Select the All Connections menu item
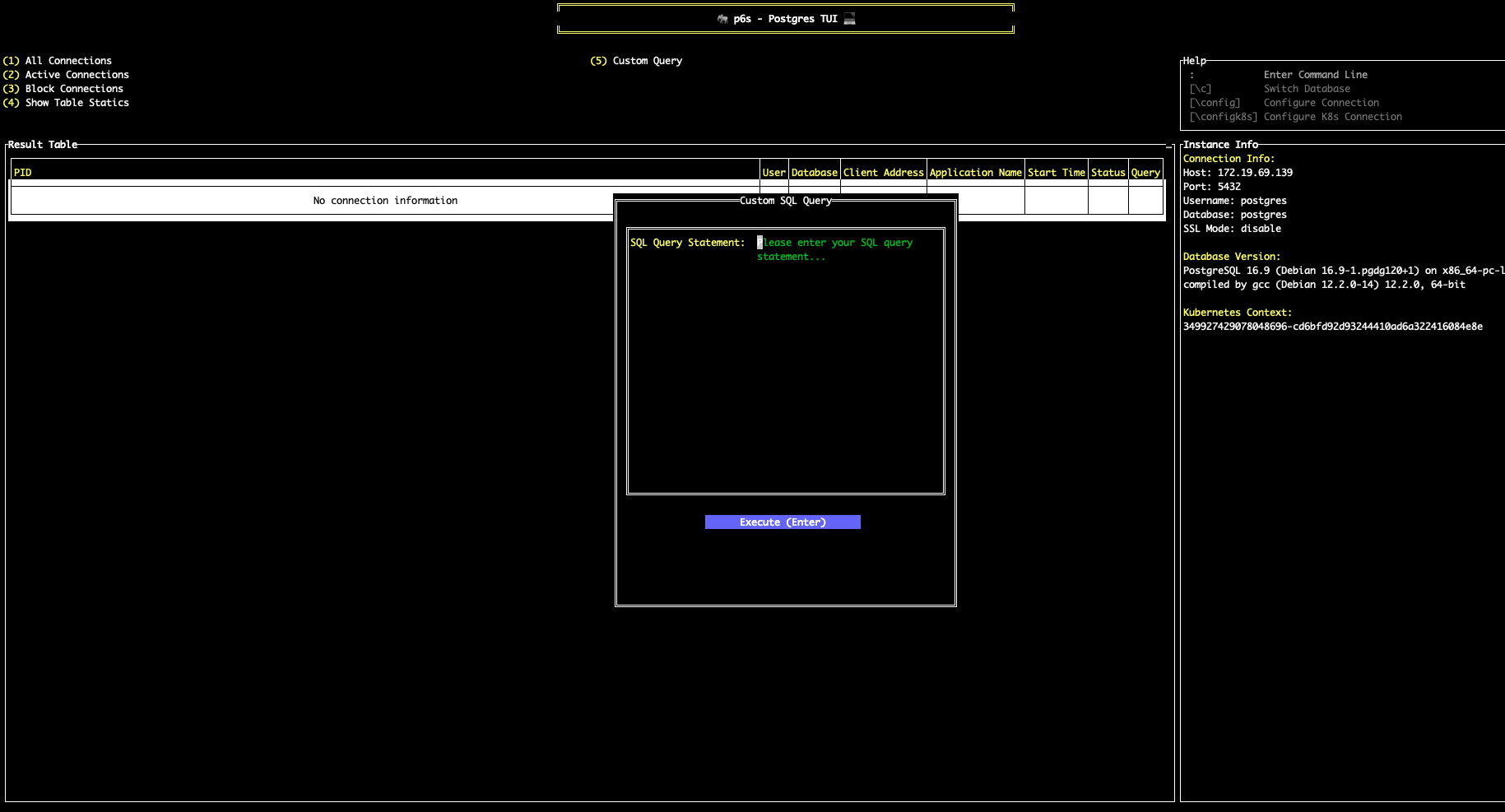This screenshot has width=1505, height=812. [x=57, y=61]
